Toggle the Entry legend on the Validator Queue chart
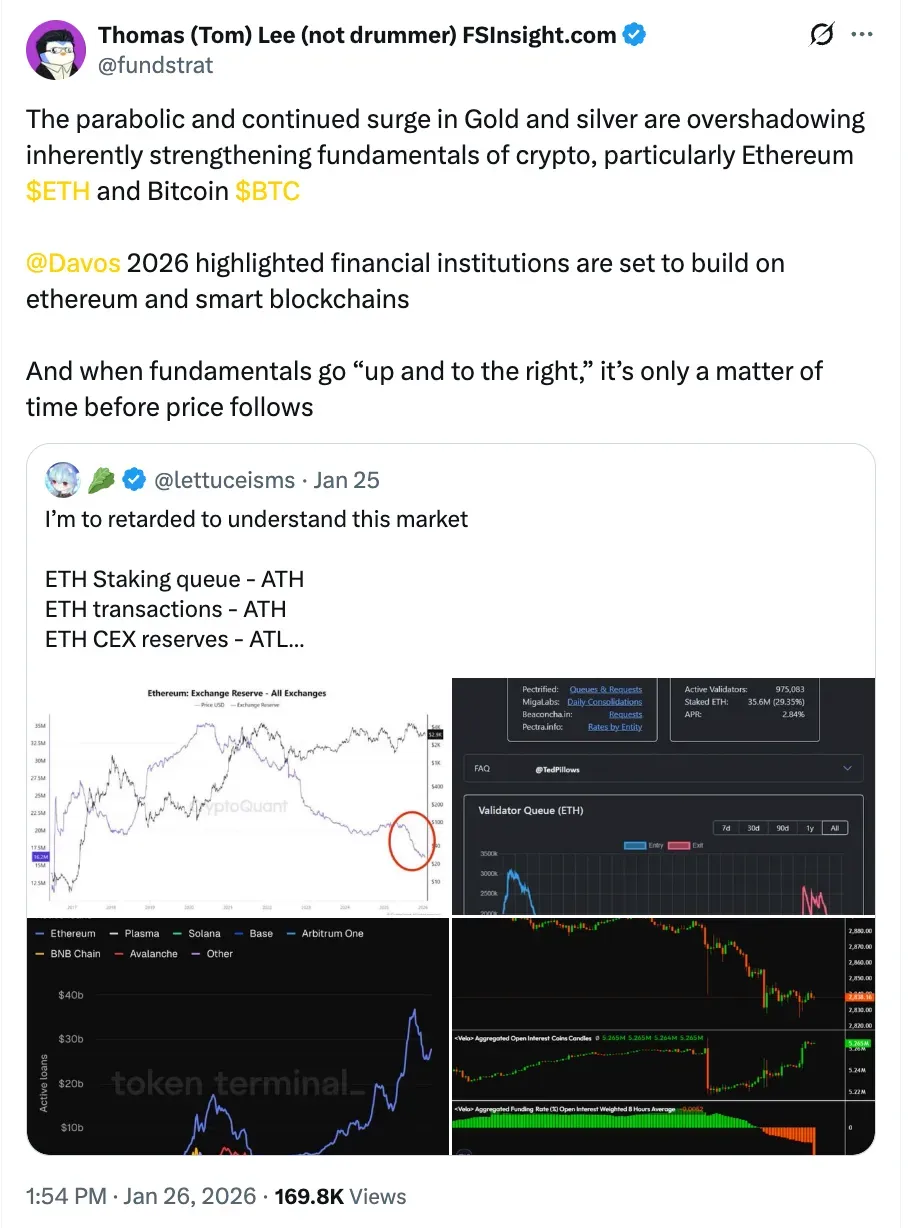The height and width of the screenshot is (1228, 910). tap(638, 845)
